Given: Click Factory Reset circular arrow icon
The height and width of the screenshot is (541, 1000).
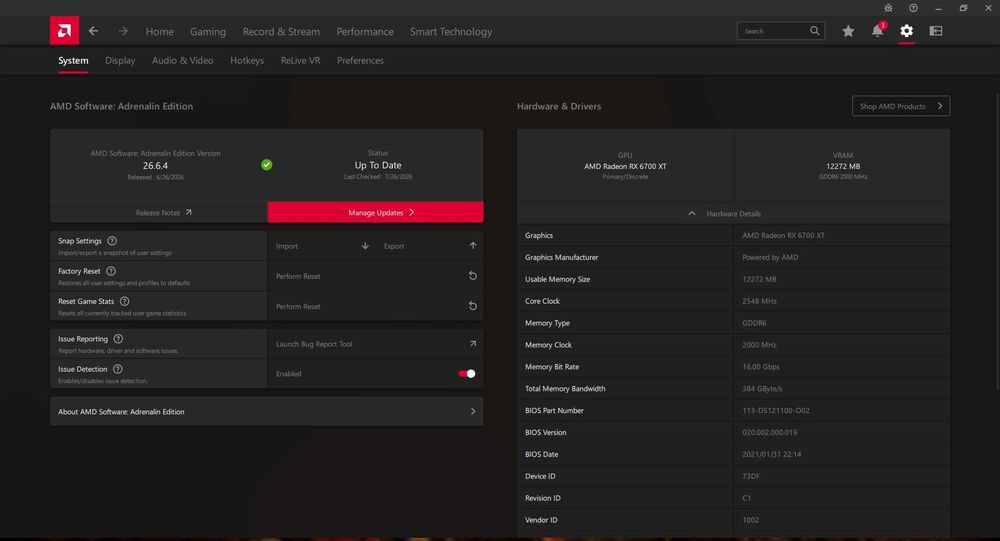Looking at the screenshot, I should (473, 276).
